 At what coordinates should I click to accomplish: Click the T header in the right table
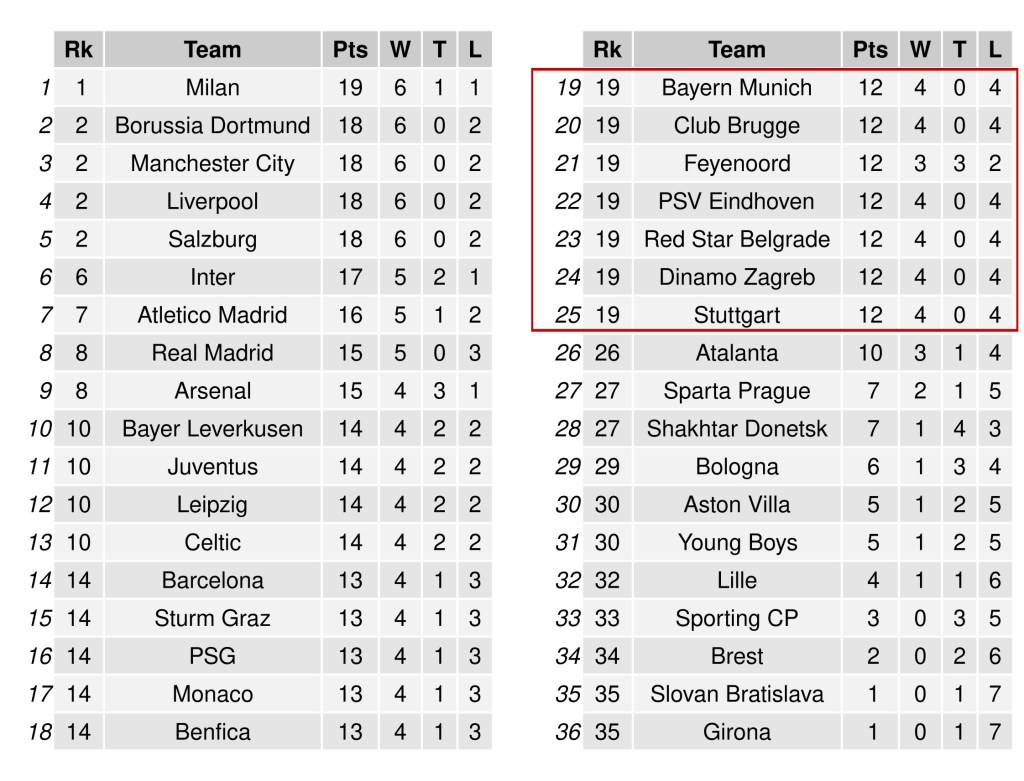tap(959, 49)
